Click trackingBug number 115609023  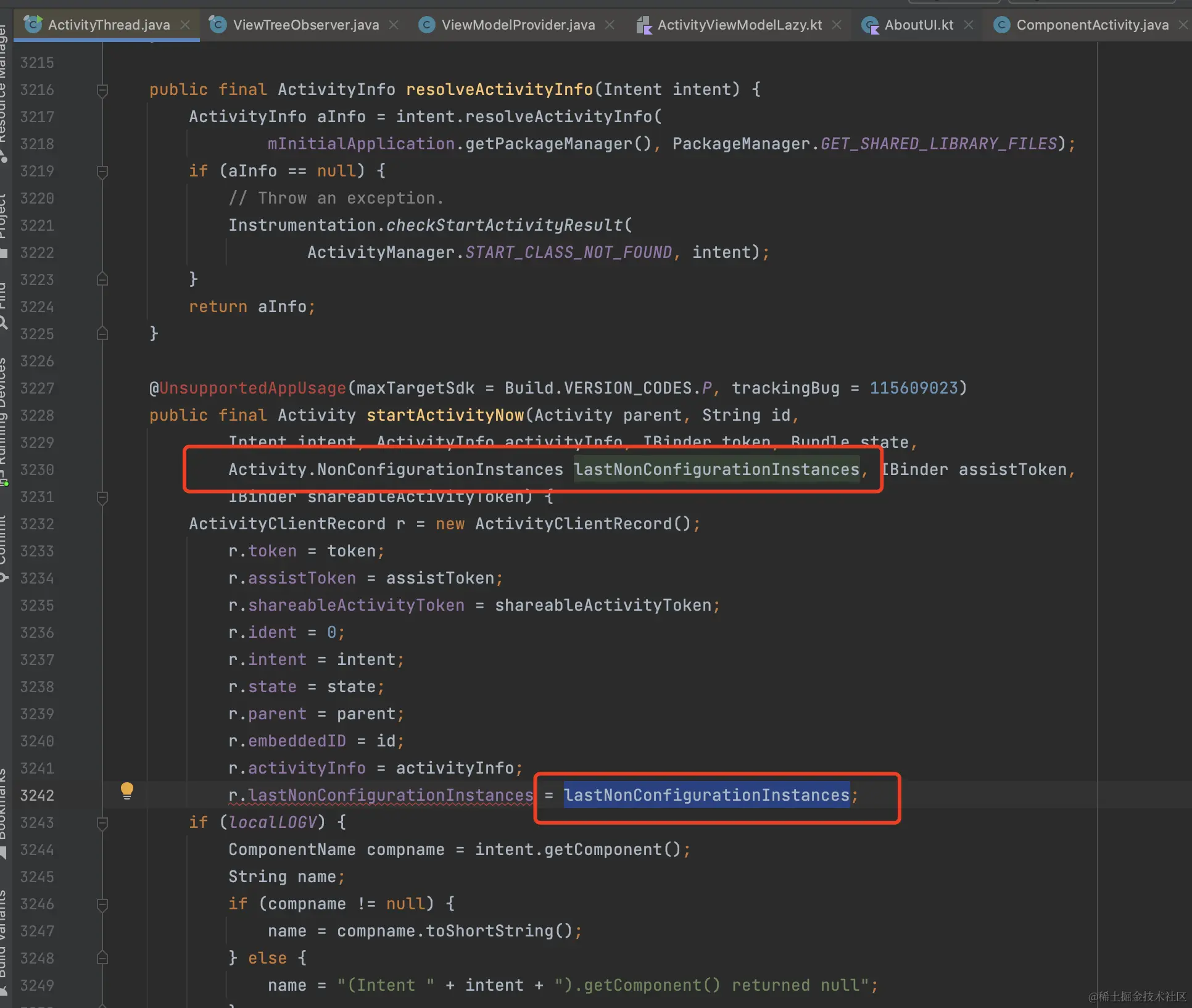(913, 388)
